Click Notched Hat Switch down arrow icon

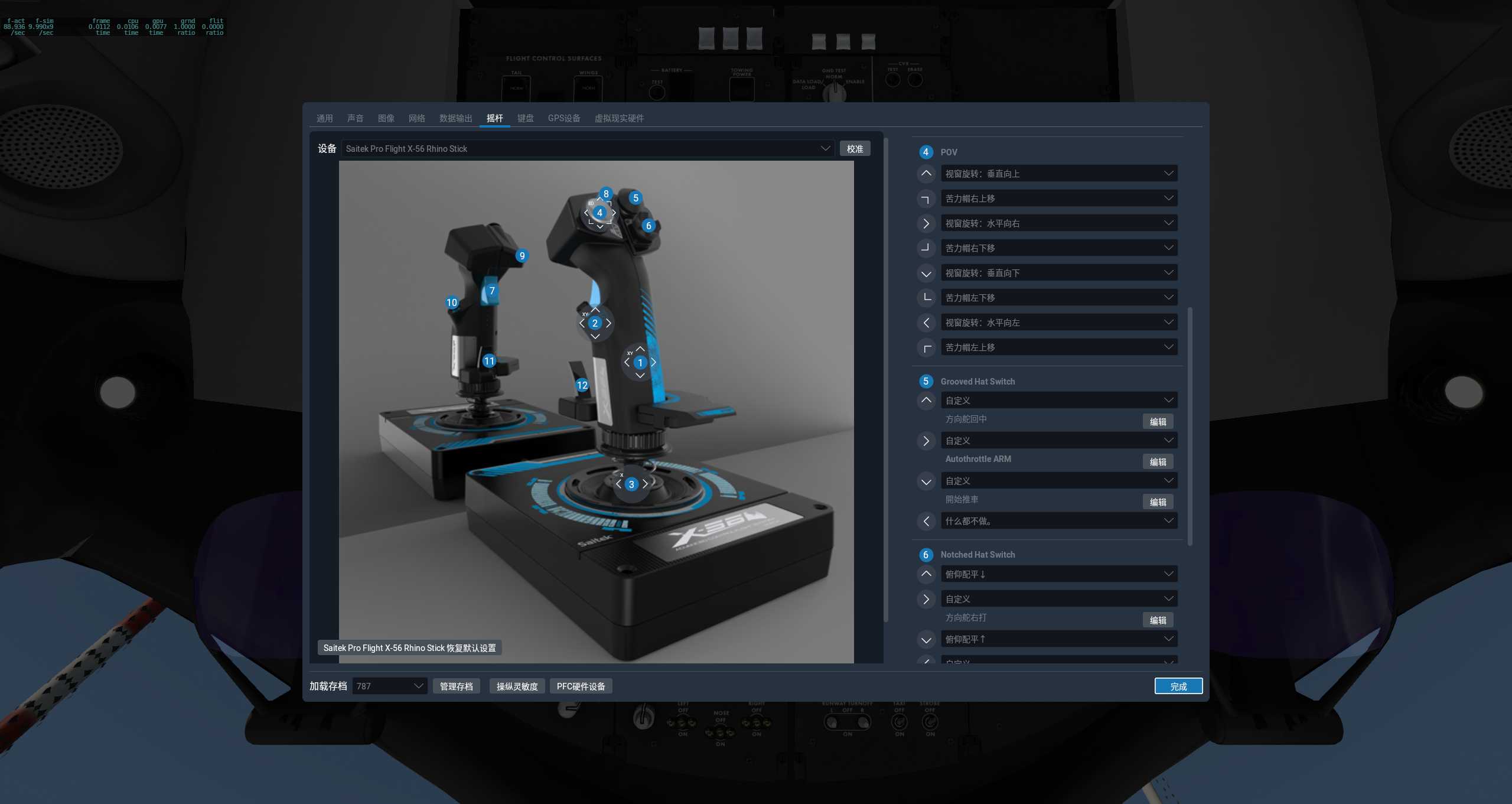coord(926,640)
